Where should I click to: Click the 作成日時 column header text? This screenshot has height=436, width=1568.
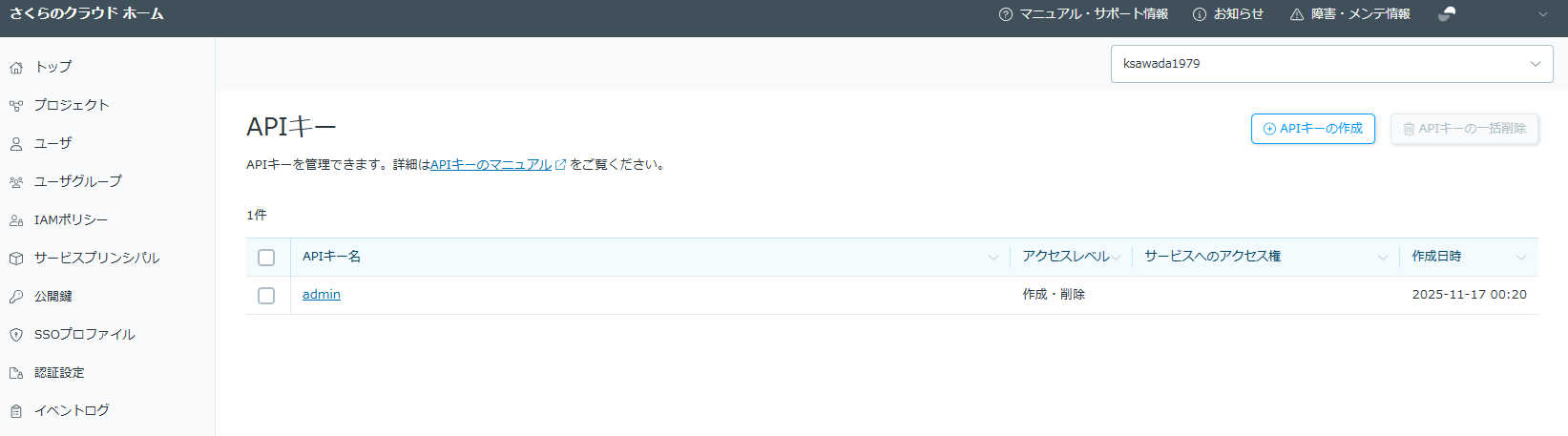tap(1436, 257)
